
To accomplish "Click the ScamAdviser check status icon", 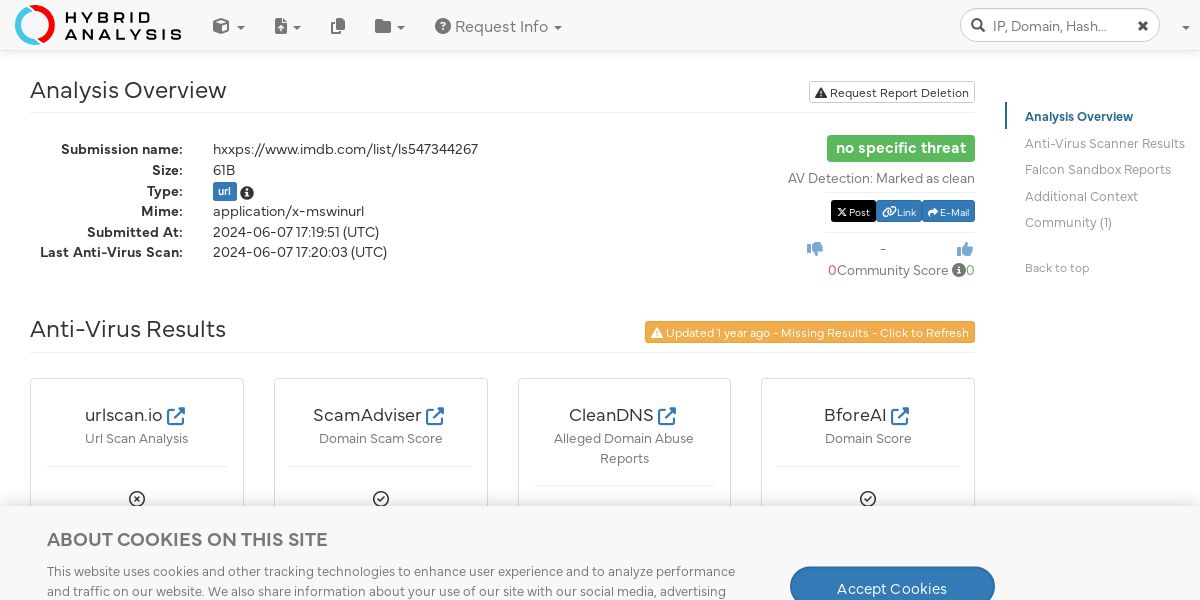I will (381, 499).
